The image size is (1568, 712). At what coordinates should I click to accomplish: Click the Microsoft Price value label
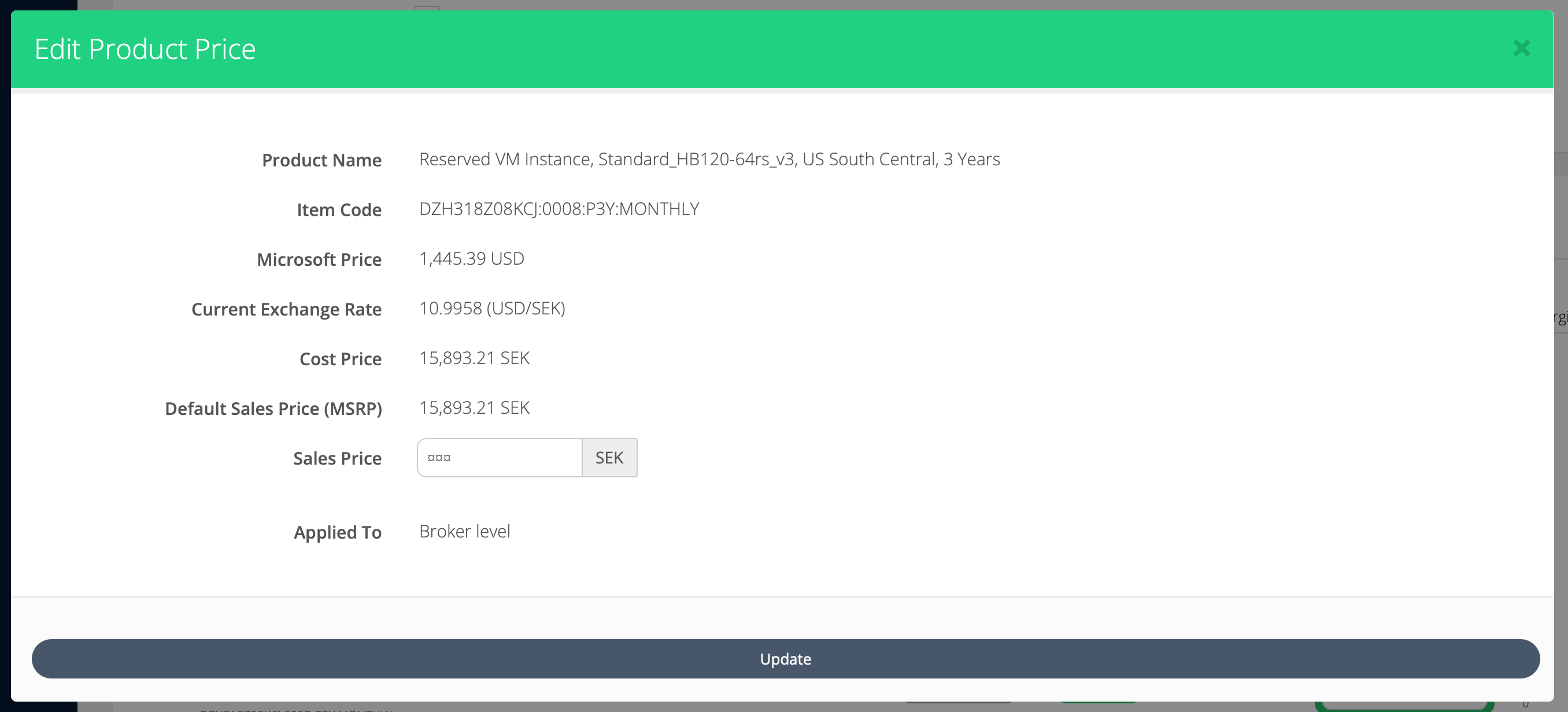(471, 258)
